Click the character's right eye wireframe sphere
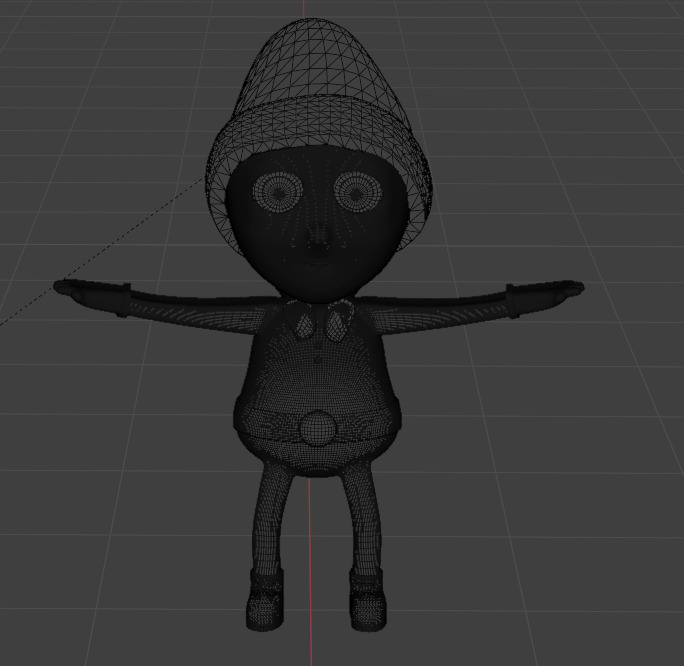 278,192
